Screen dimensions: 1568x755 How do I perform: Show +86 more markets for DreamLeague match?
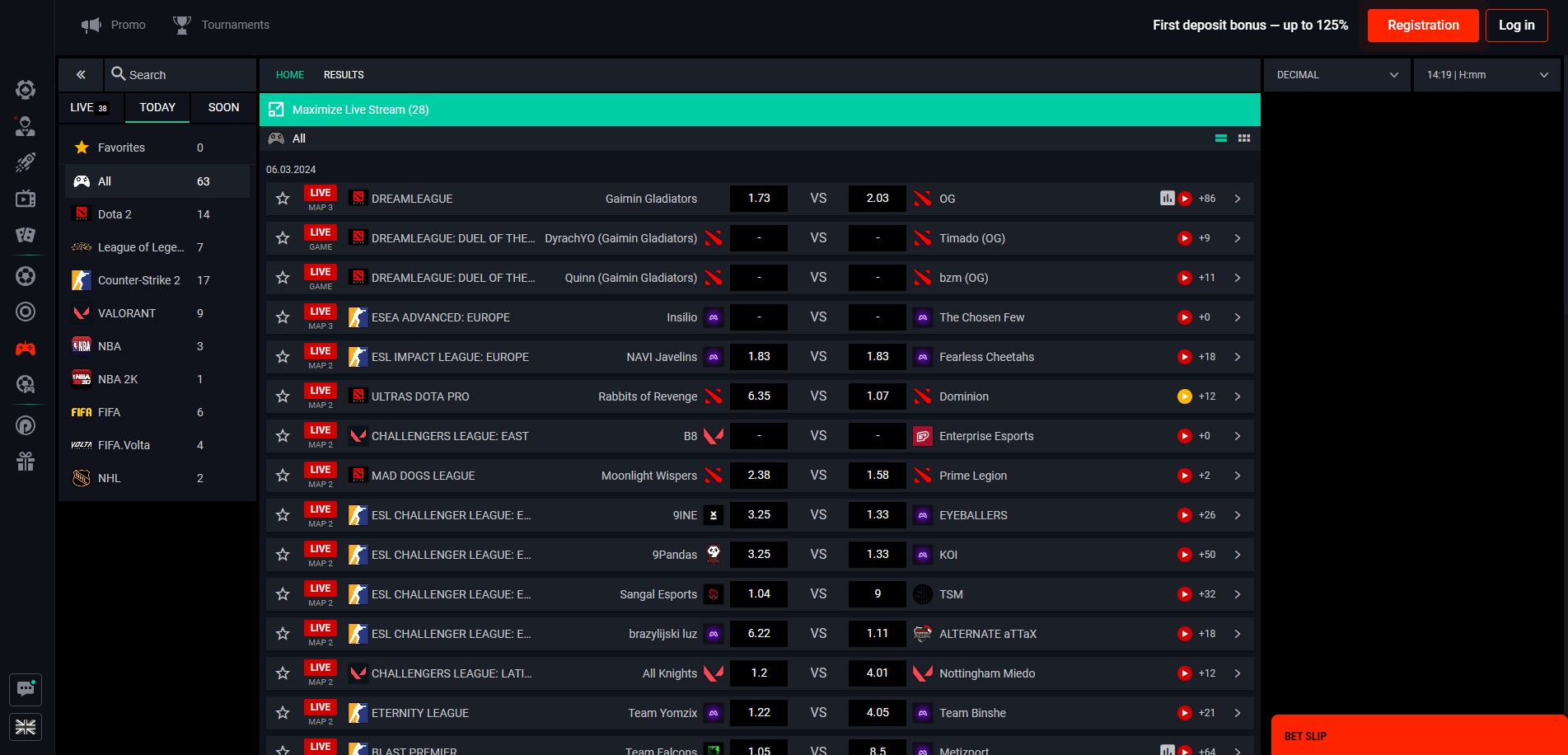[1207, 199]
